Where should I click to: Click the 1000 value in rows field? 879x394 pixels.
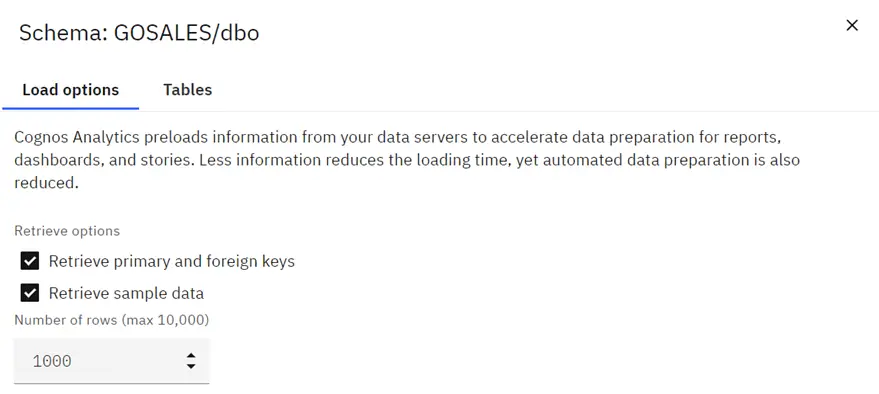click(x=52, y=361)
